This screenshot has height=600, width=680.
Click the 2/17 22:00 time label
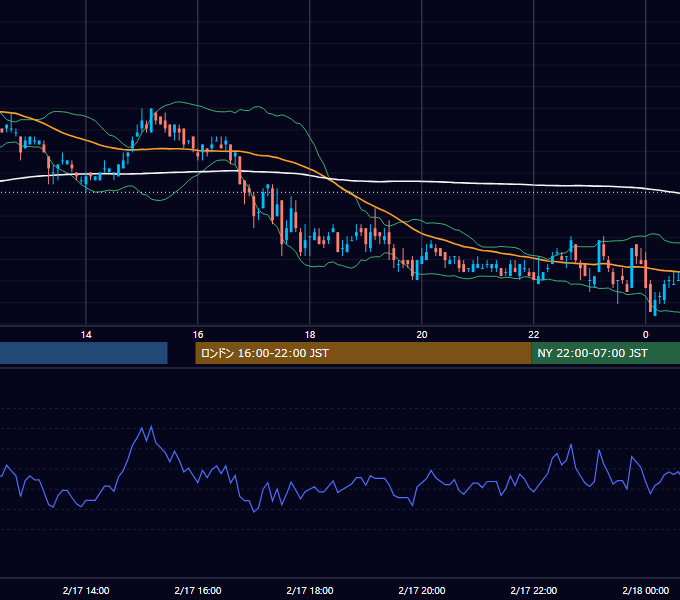point(533,590)
